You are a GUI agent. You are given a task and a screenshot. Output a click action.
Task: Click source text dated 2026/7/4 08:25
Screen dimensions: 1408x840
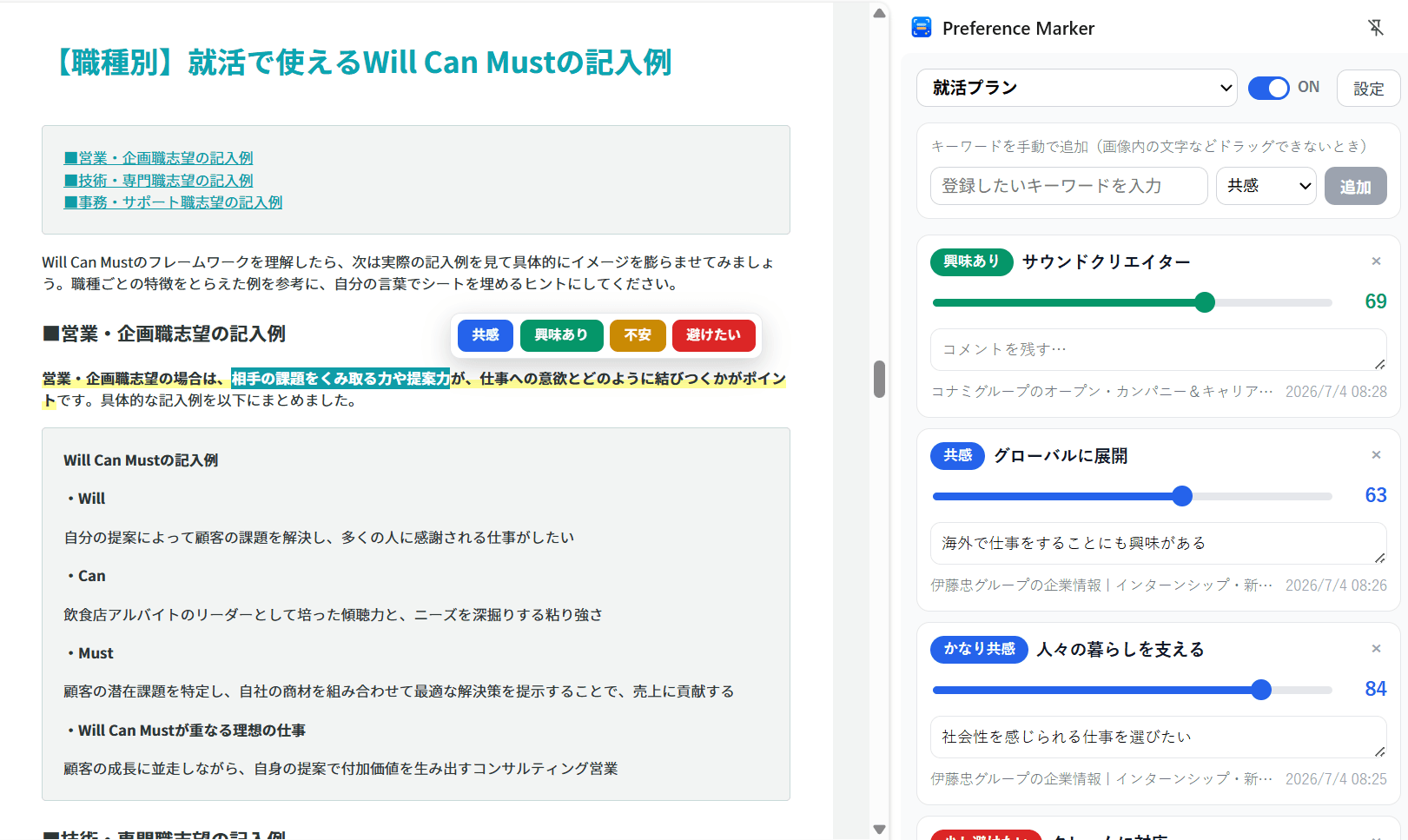[x=1101, y=779]
